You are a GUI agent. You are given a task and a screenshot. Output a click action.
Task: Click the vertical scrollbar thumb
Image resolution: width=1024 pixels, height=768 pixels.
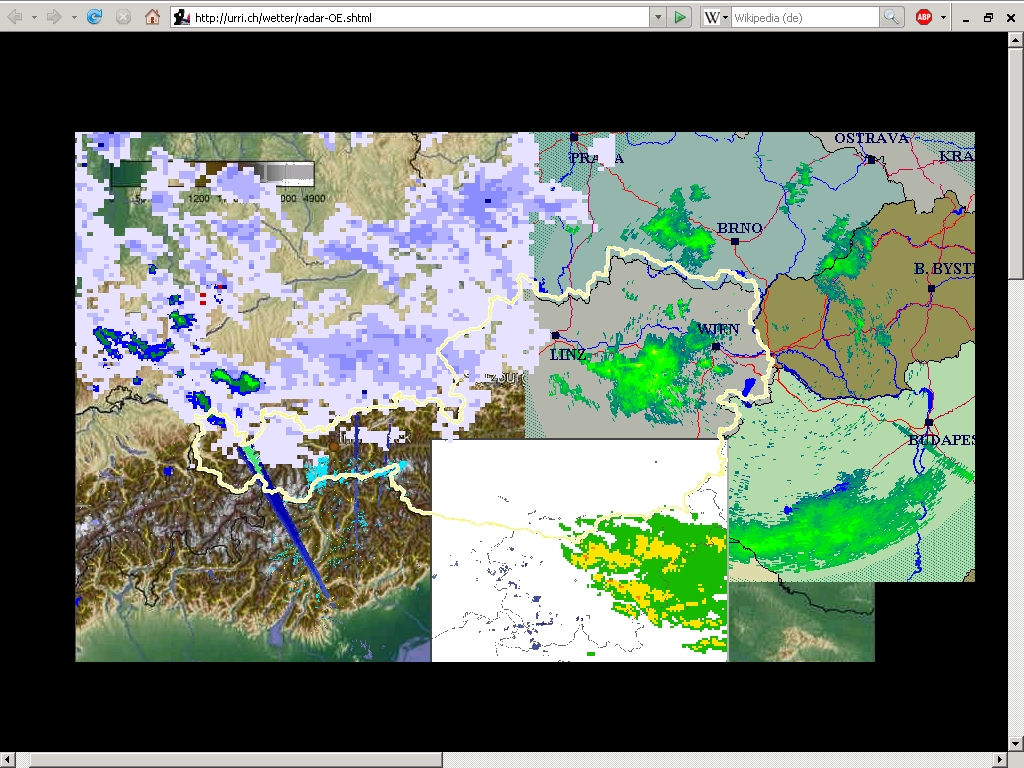tap(1016, 162)
